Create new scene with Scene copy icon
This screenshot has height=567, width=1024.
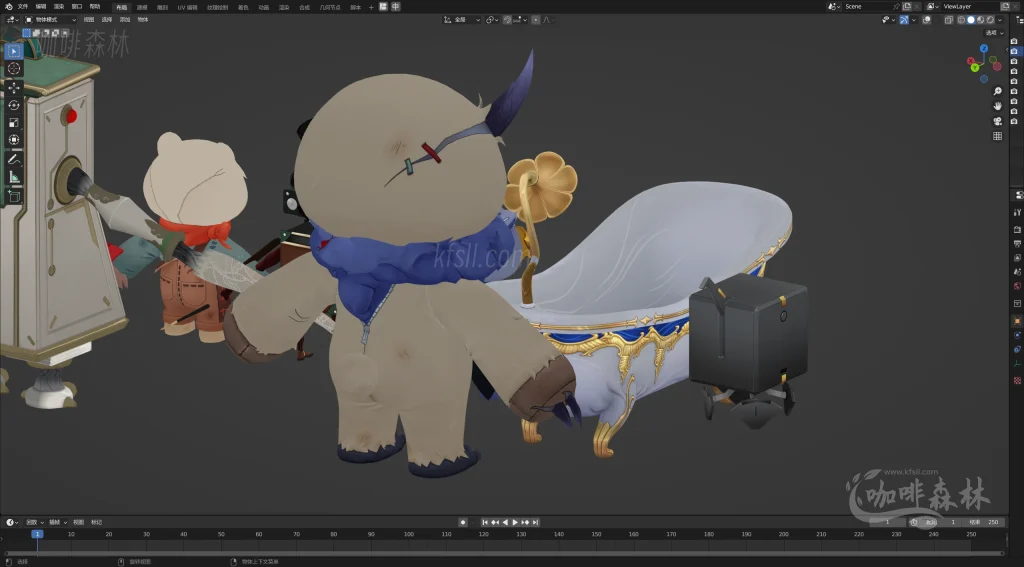click(906, 7)
